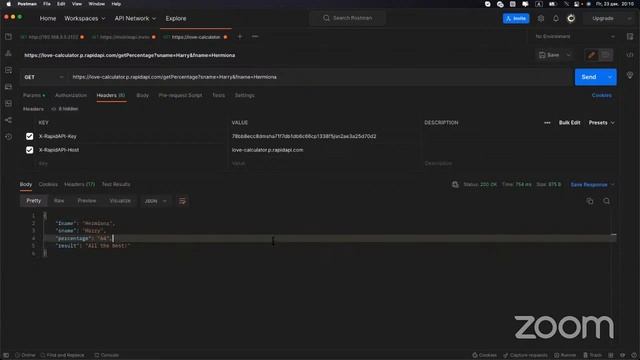
Task: Click the Upgrade button
Action: pos(603,18)
